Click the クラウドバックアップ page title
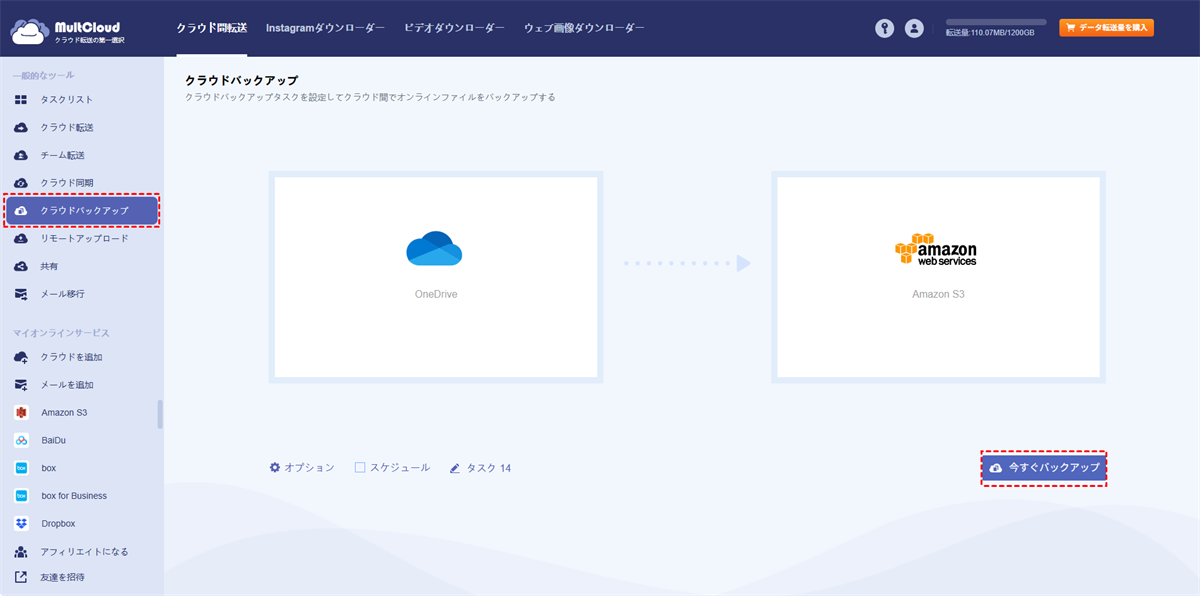 (241, 79)
